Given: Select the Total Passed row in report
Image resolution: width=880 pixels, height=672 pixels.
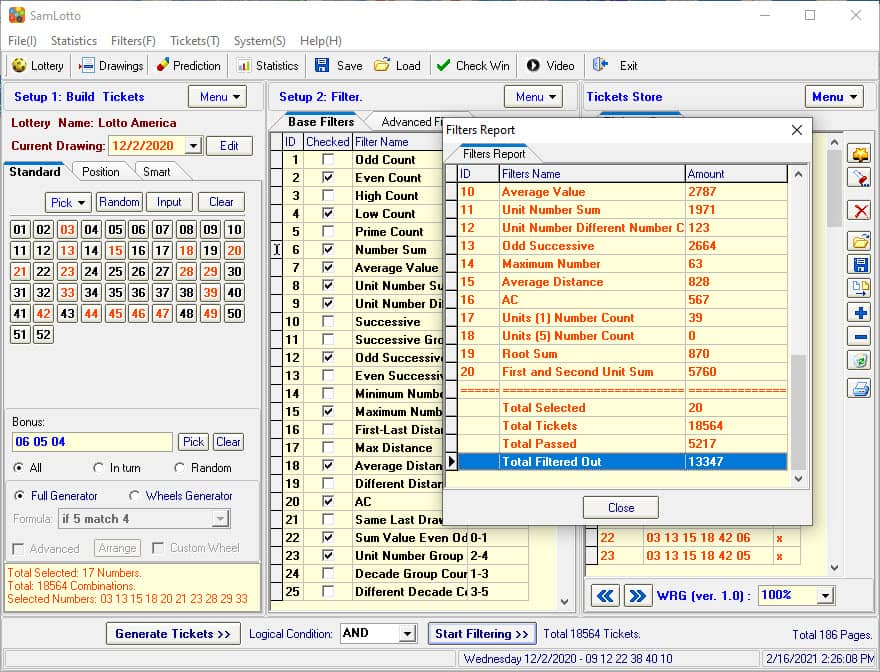Looking at the screenshot, I should coord(623,444).
